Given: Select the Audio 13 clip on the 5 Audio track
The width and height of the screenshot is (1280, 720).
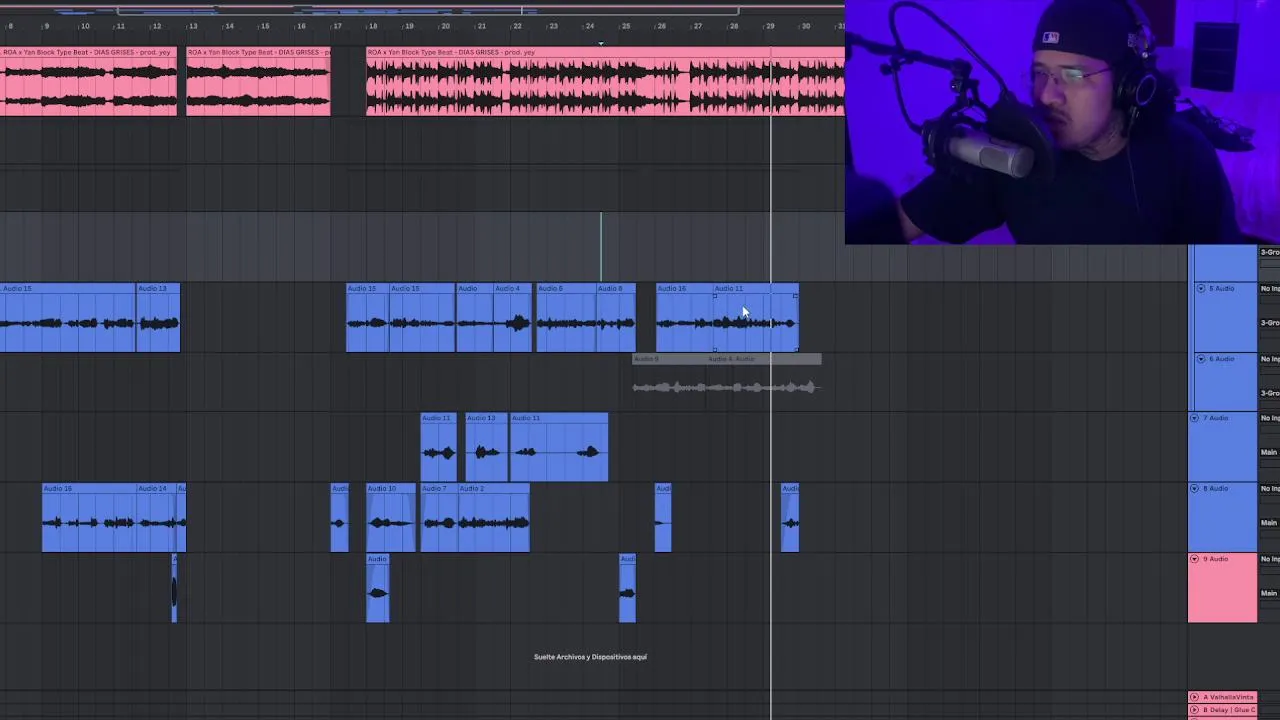Looking at the screenshot, I should point(158,318).
